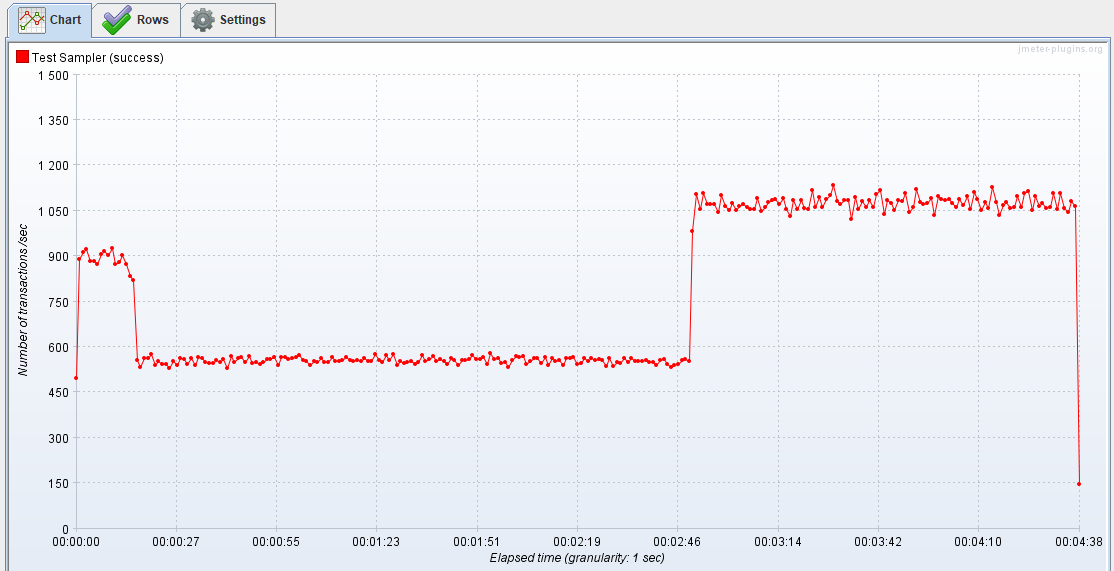Click the Settings gear icon

click(x=202, y=20)
